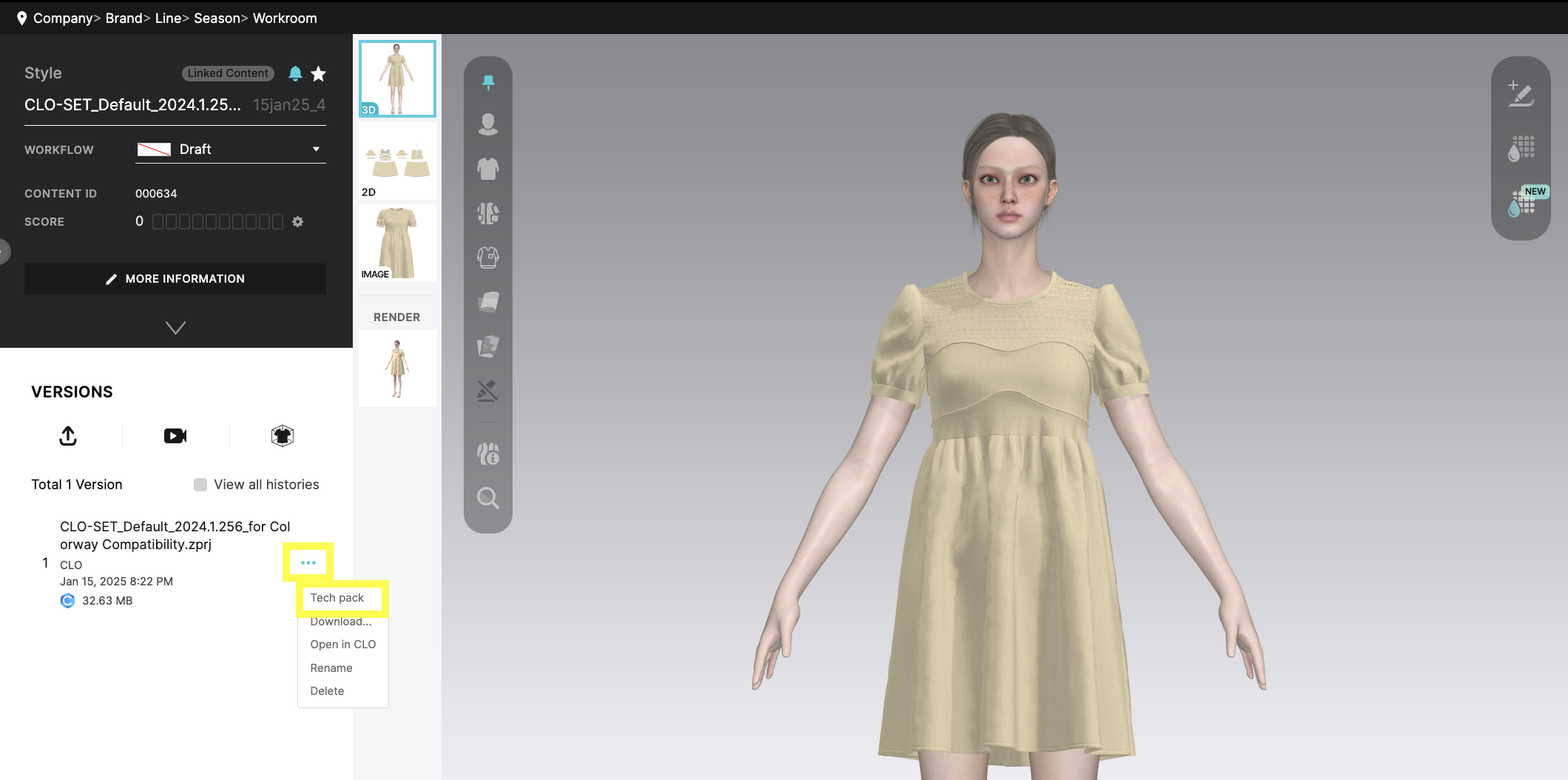Screen dimensions: 1568x780
Task: Open the add annotation pencil tool
Action: 1521,94
